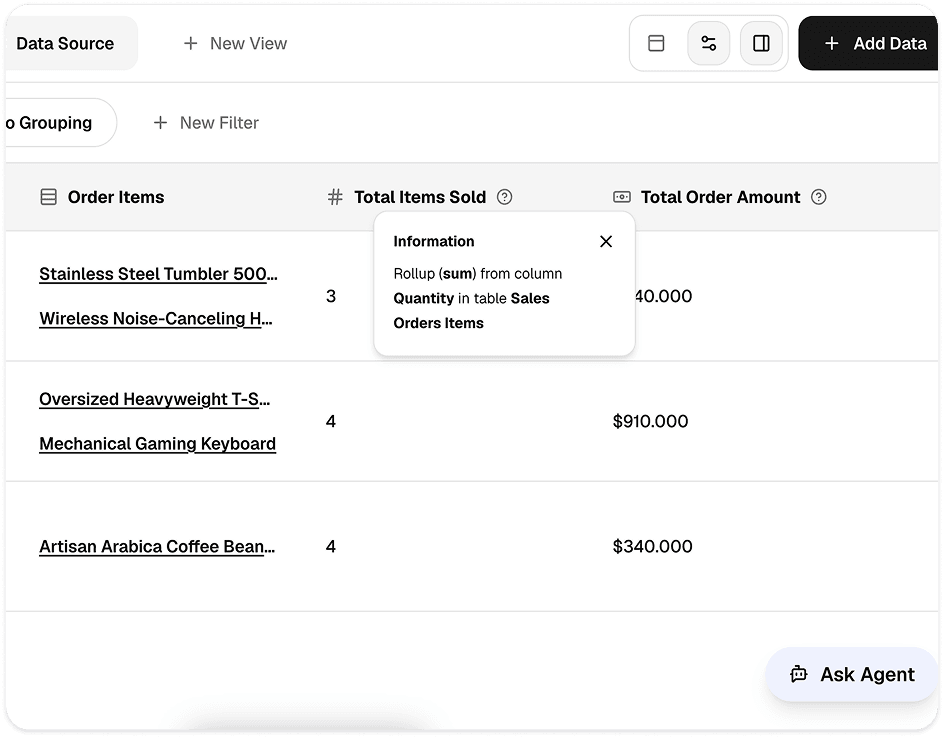This screenshot has width=944, height=738.
Task: Close the Information popup
Action: point(606,241)
